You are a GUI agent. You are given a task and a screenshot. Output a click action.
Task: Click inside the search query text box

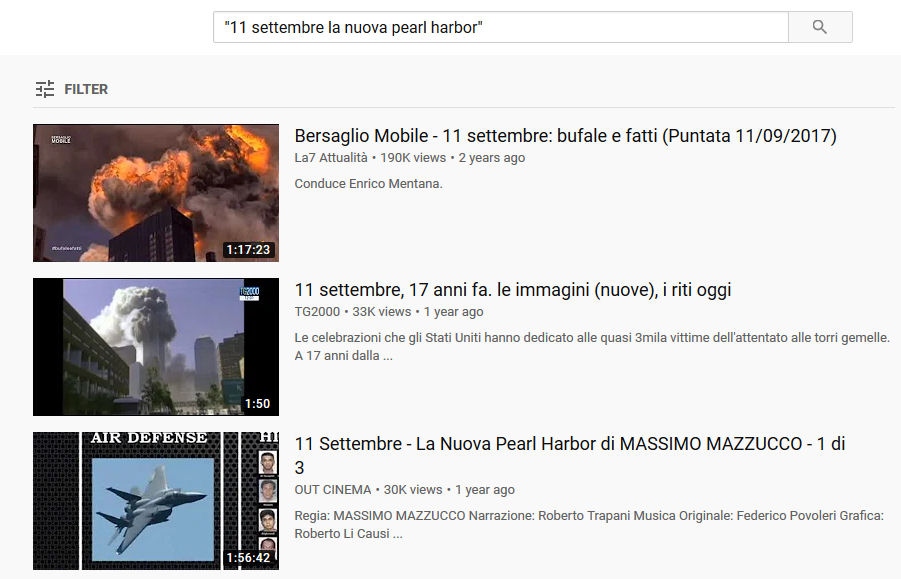(500, 27)
